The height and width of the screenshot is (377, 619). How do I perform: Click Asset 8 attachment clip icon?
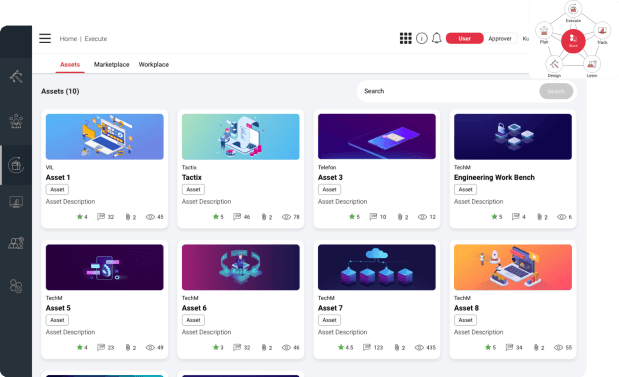(x=536, y=347)
